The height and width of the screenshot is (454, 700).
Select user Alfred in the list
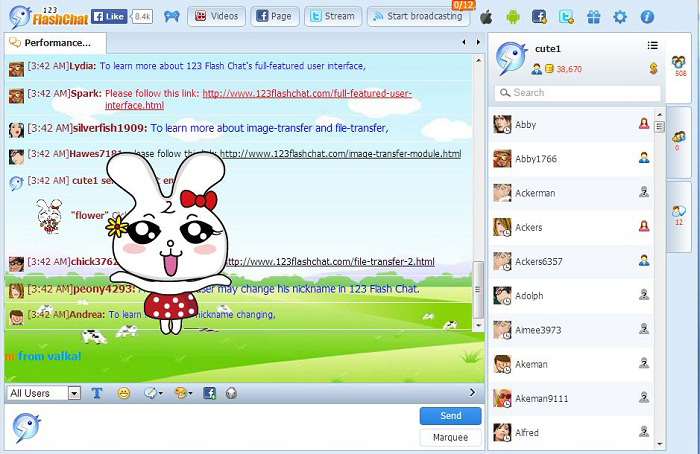571,433
